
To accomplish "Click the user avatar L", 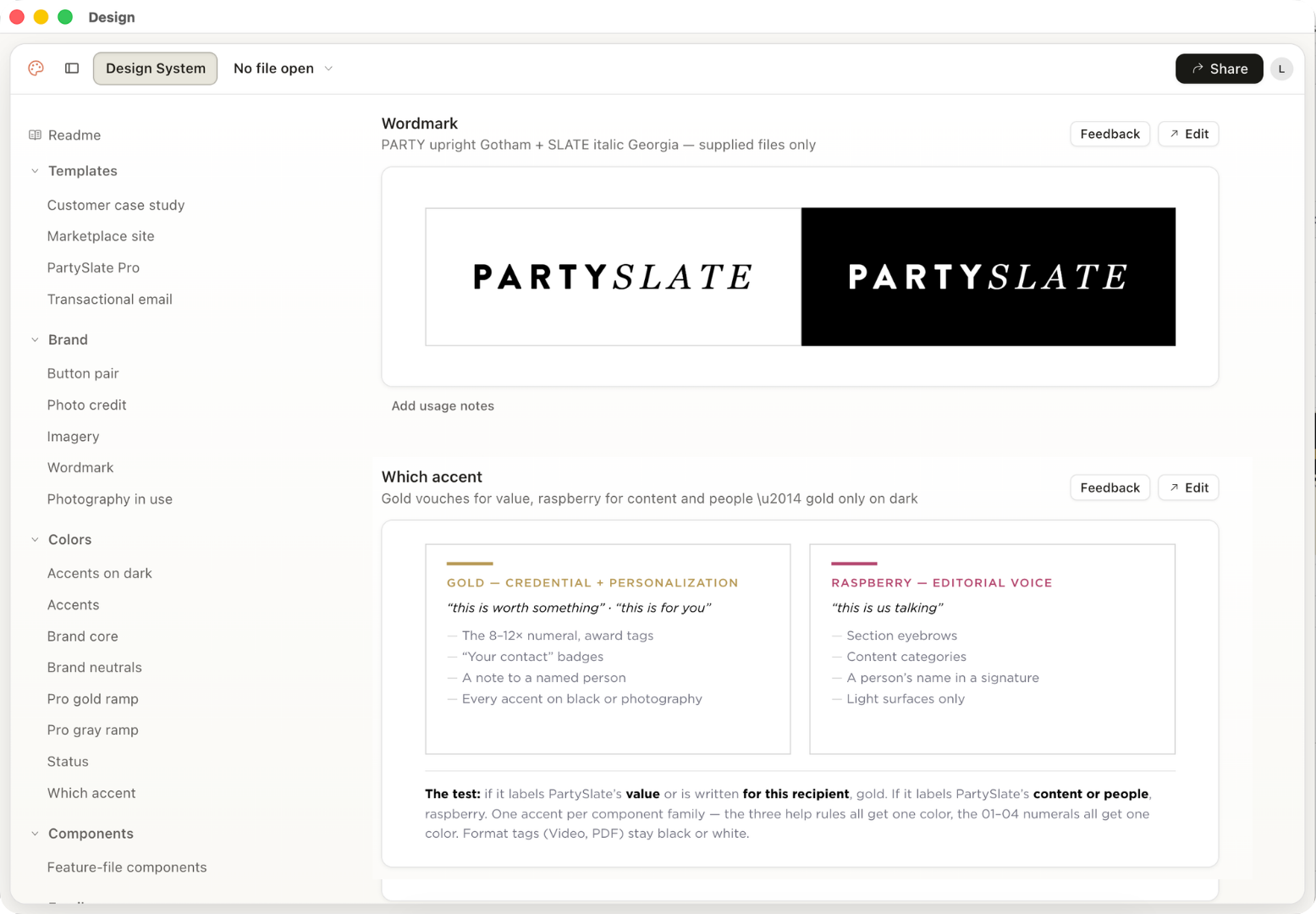I will [x=1281, y=69].
